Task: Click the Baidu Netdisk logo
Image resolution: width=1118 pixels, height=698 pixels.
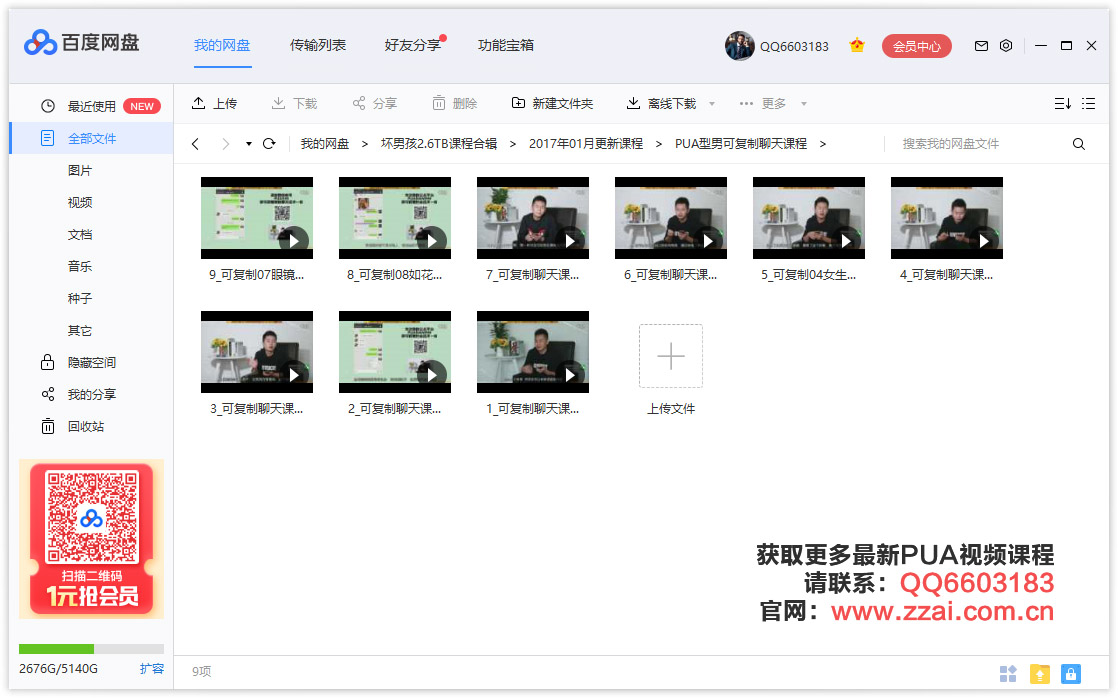Action: coord(81,43)
